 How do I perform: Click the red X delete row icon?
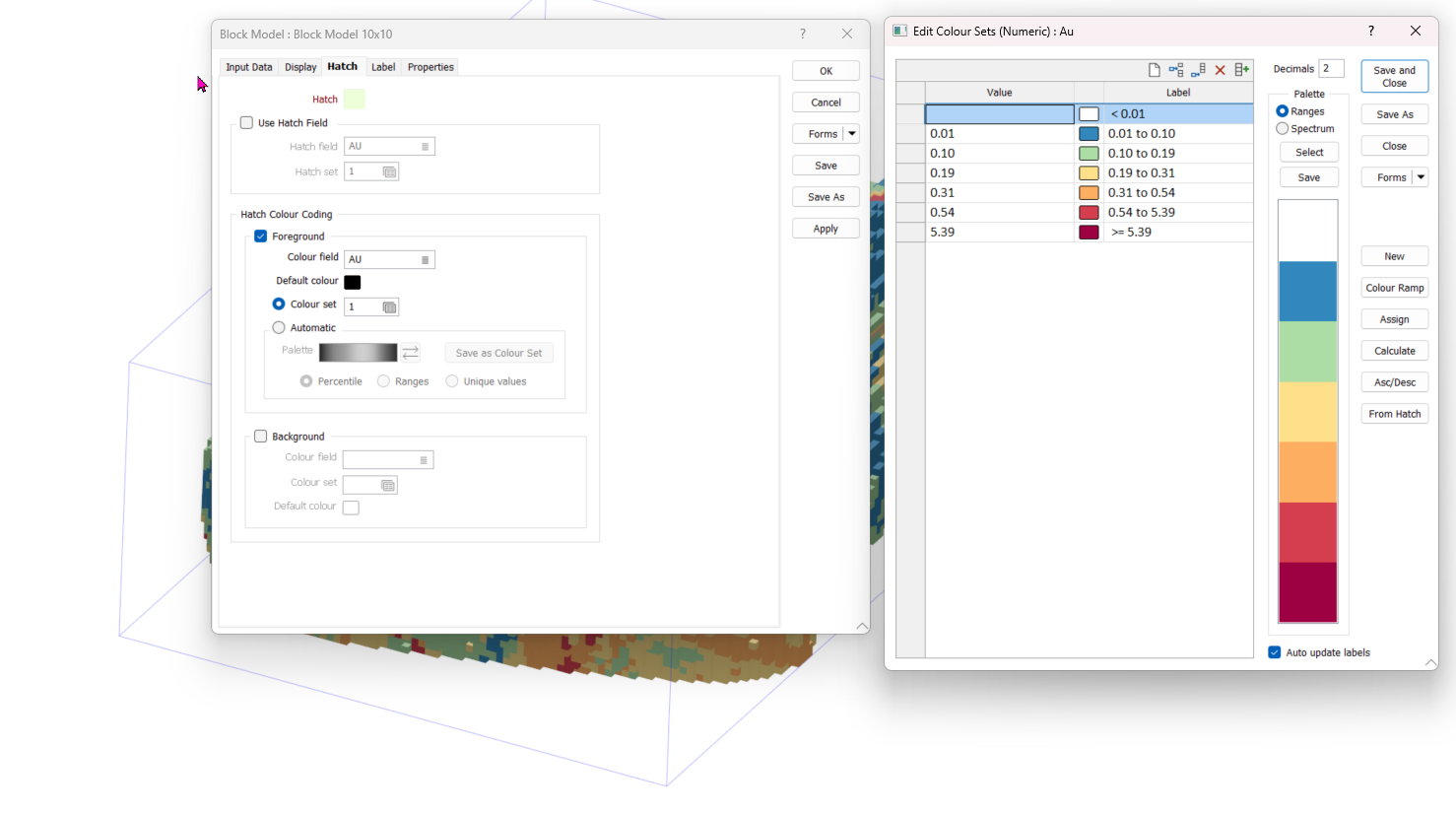point(1220,70)
